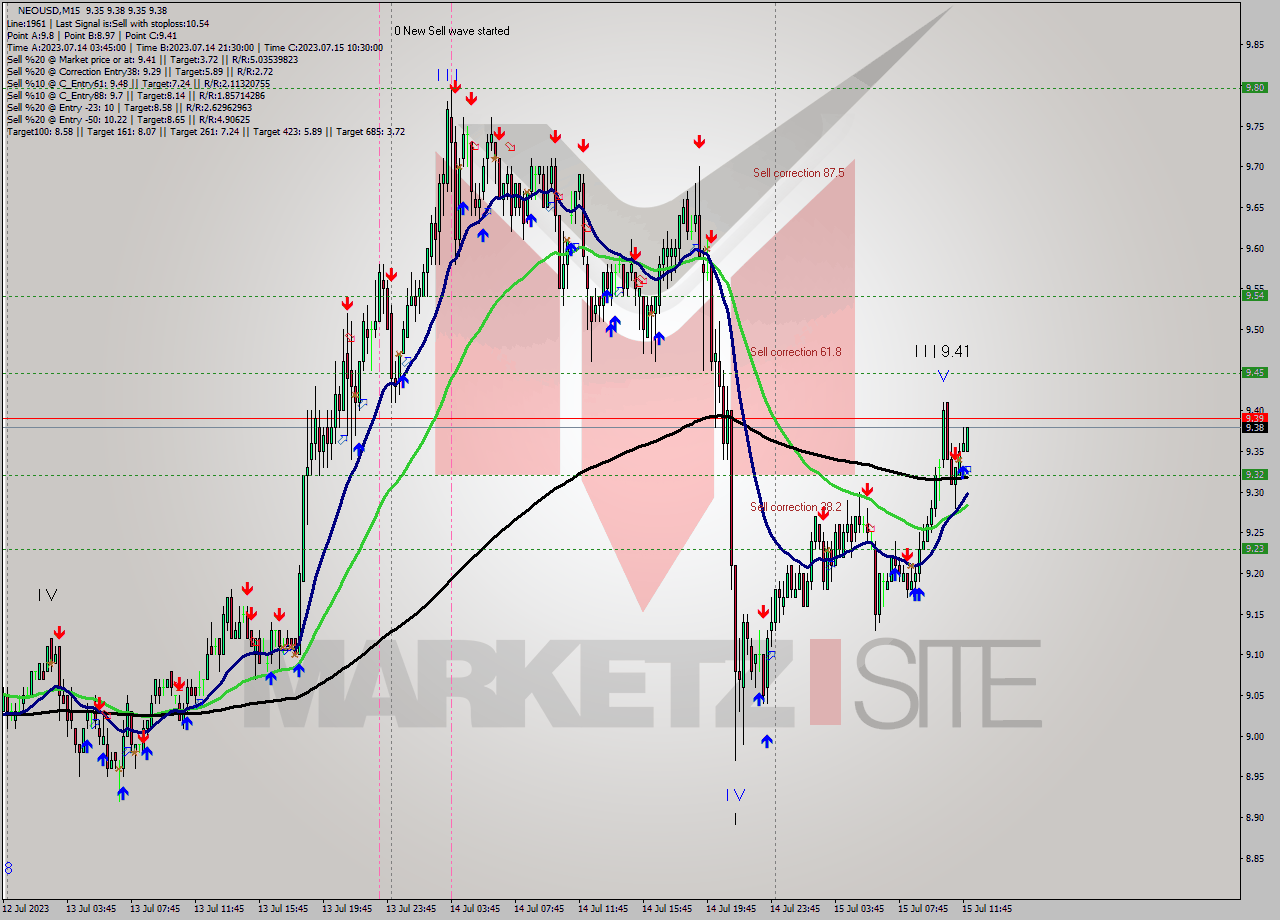Click the '13 Jul 23:45' time axis label
The height and width of the screenshot is (920, 1280).
click(x=411, y=909)
